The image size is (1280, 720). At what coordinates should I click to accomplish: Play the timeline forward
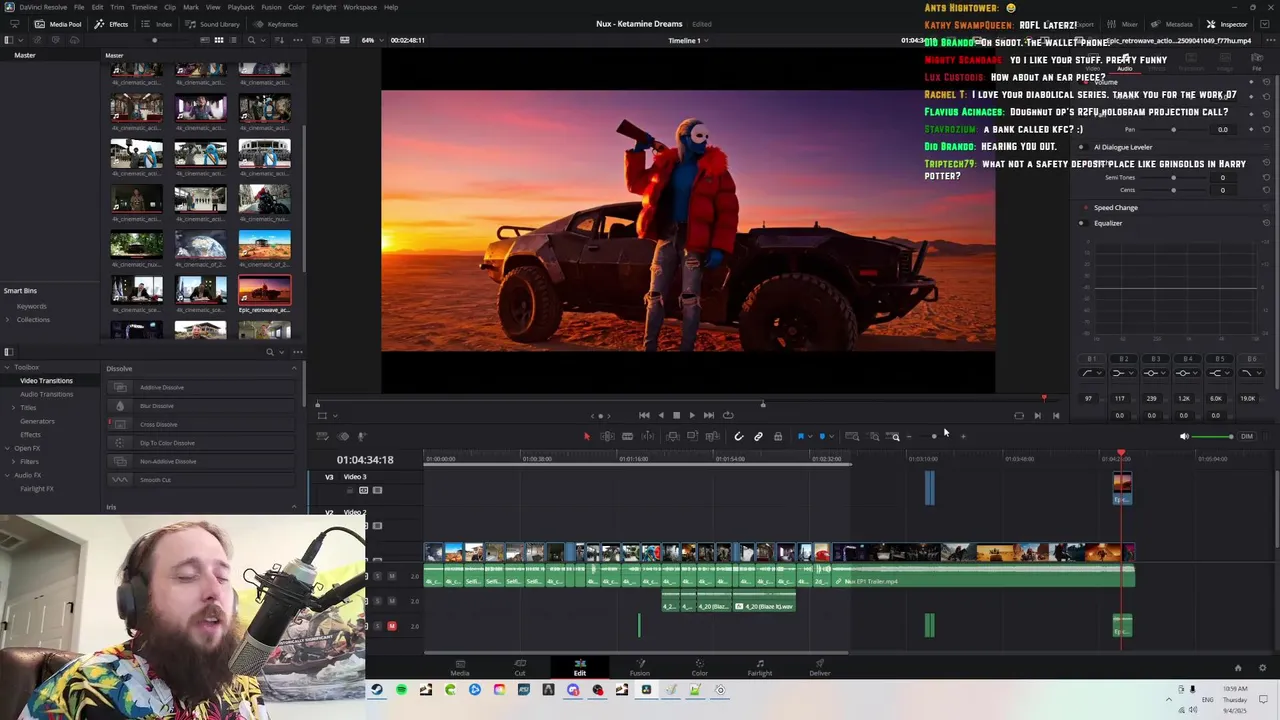(x=691, y=415)
